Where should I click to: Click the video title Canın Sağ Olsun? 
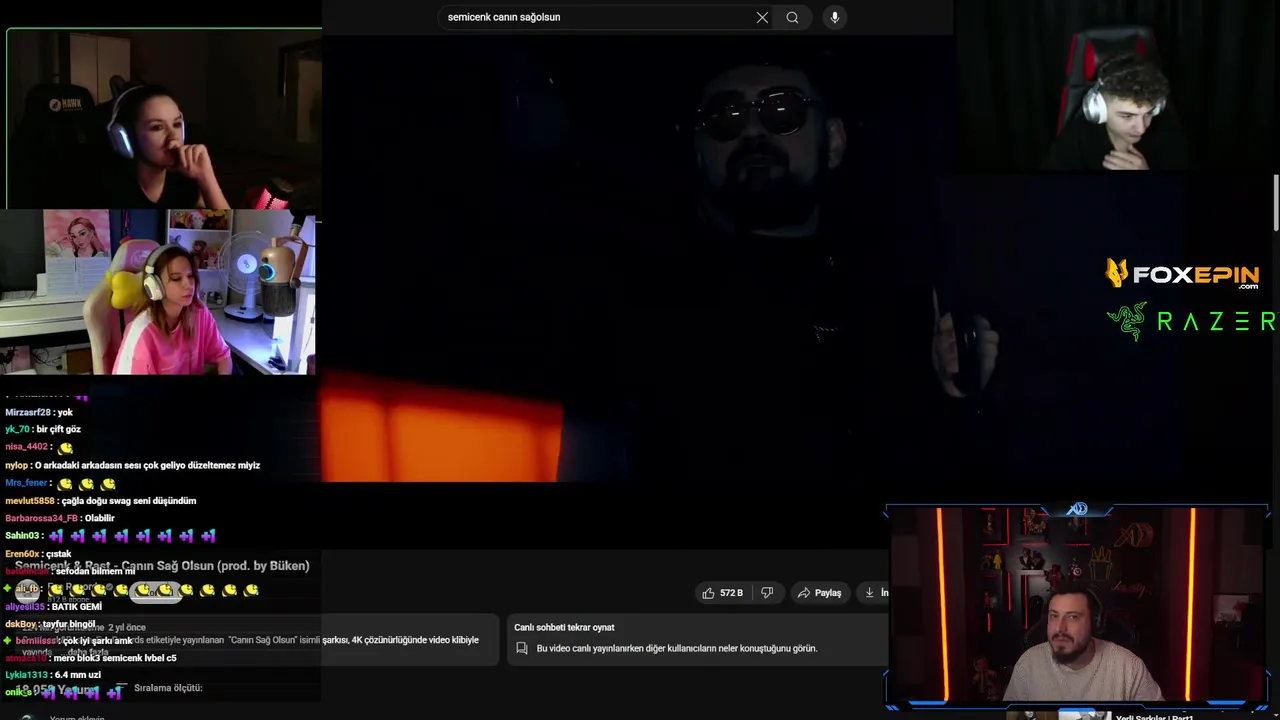[x=162, y=566]
